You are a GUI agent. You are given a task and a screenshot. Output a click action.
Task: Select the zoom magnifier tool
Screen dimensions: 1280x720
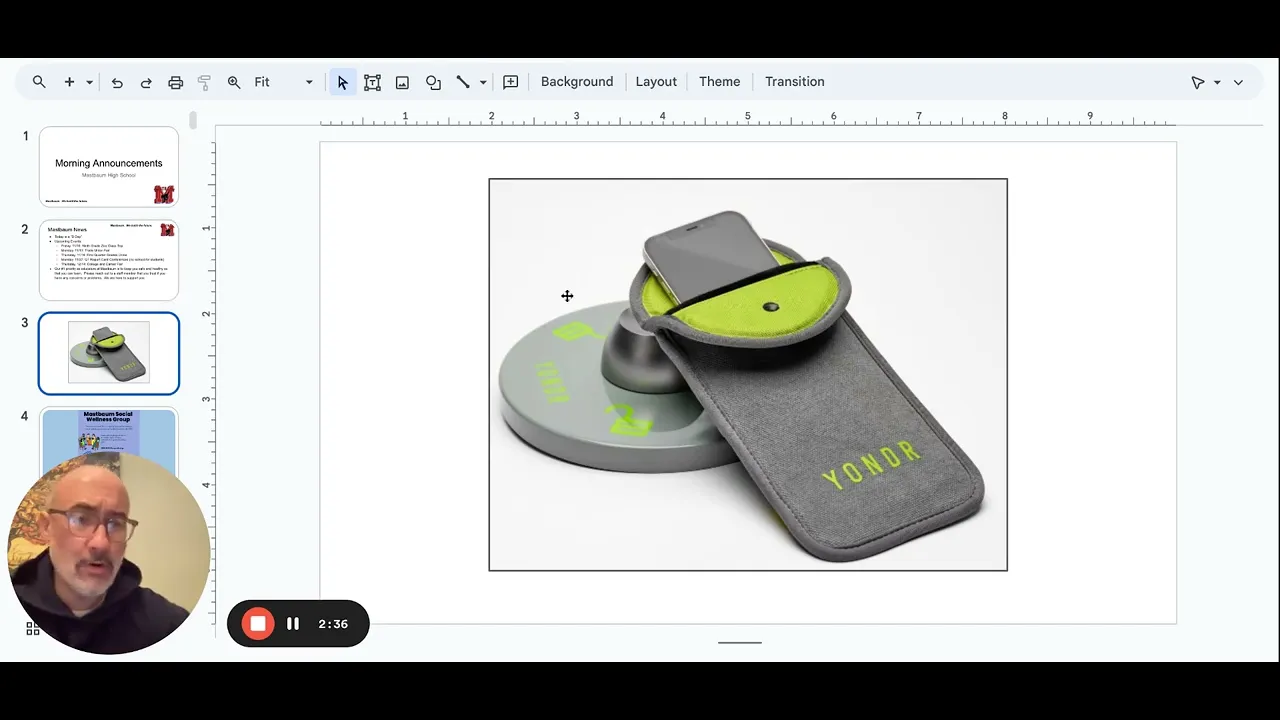234,82
